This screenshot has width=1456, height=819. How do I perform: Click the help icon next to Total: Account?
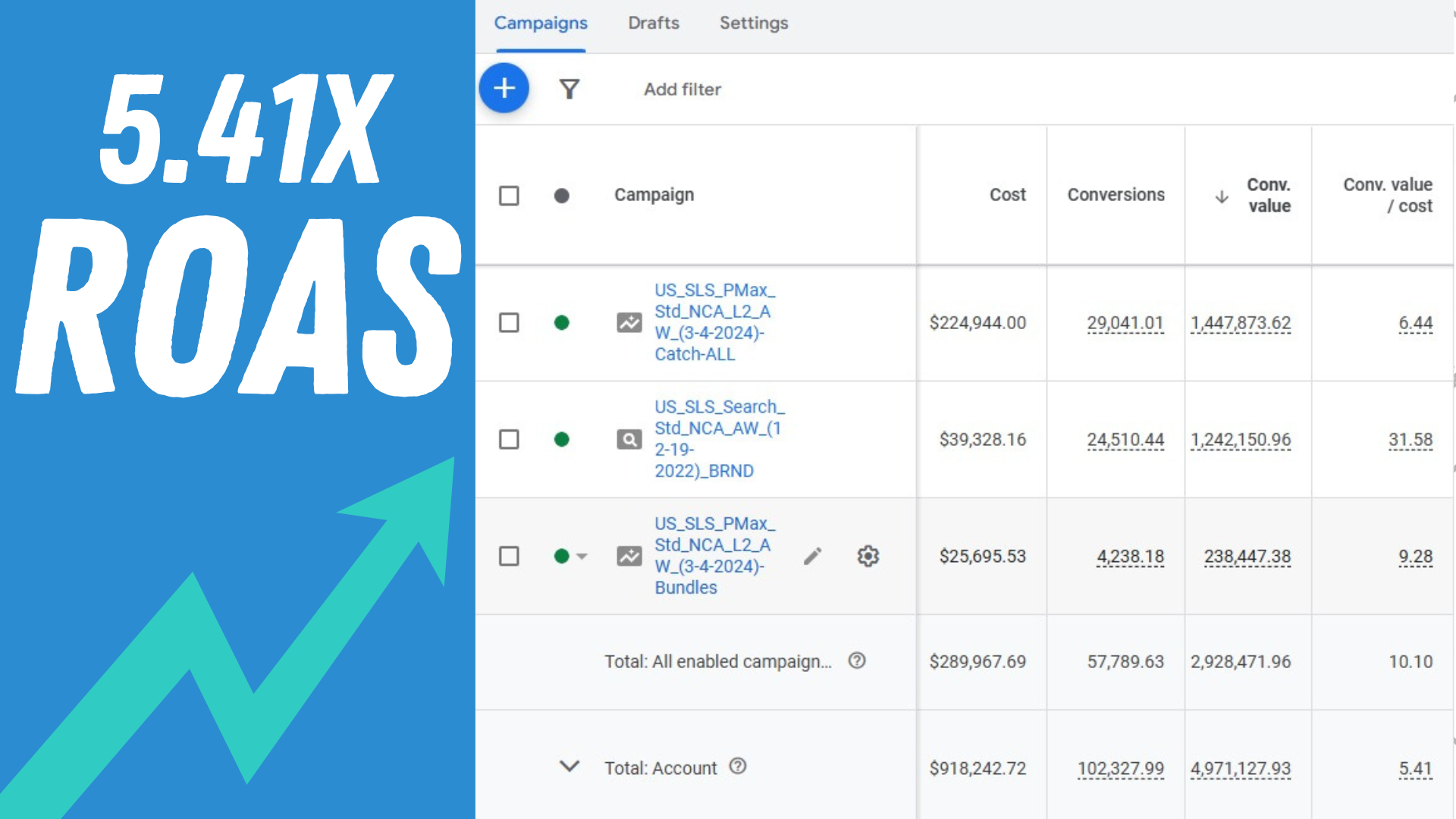tap(738, 767)
